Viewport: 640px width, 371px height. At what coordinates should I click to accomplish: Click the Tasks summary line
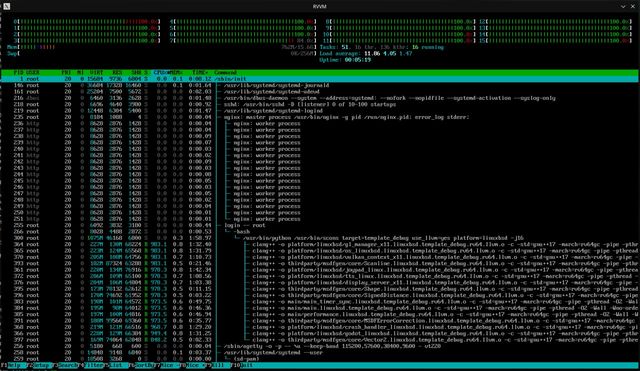click(x=382, y=47)
